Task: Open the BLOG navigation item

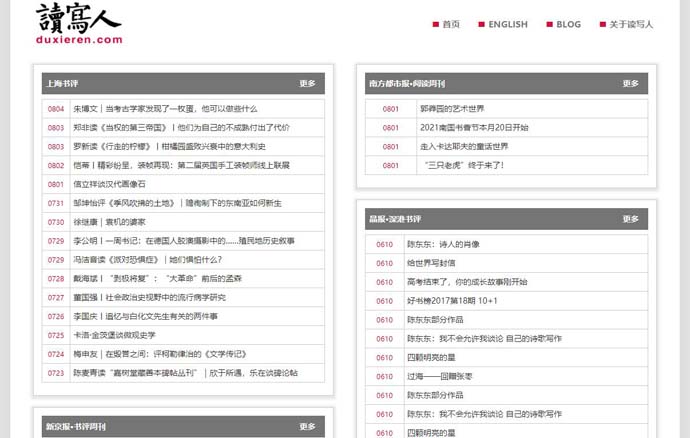Action: (567, 25)
